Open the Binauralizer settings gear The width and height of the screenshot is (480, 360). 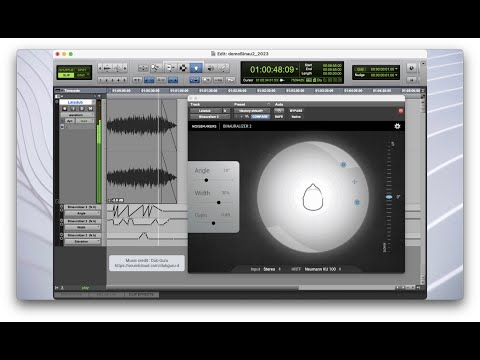point(397,126)
